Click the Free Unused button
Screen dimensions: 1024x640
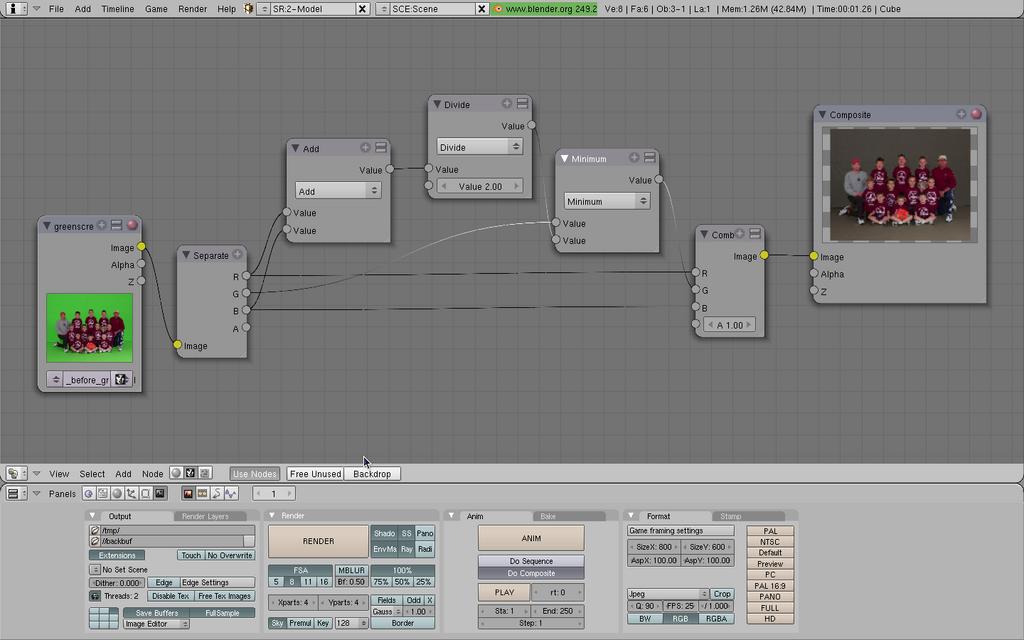(315, 474)
